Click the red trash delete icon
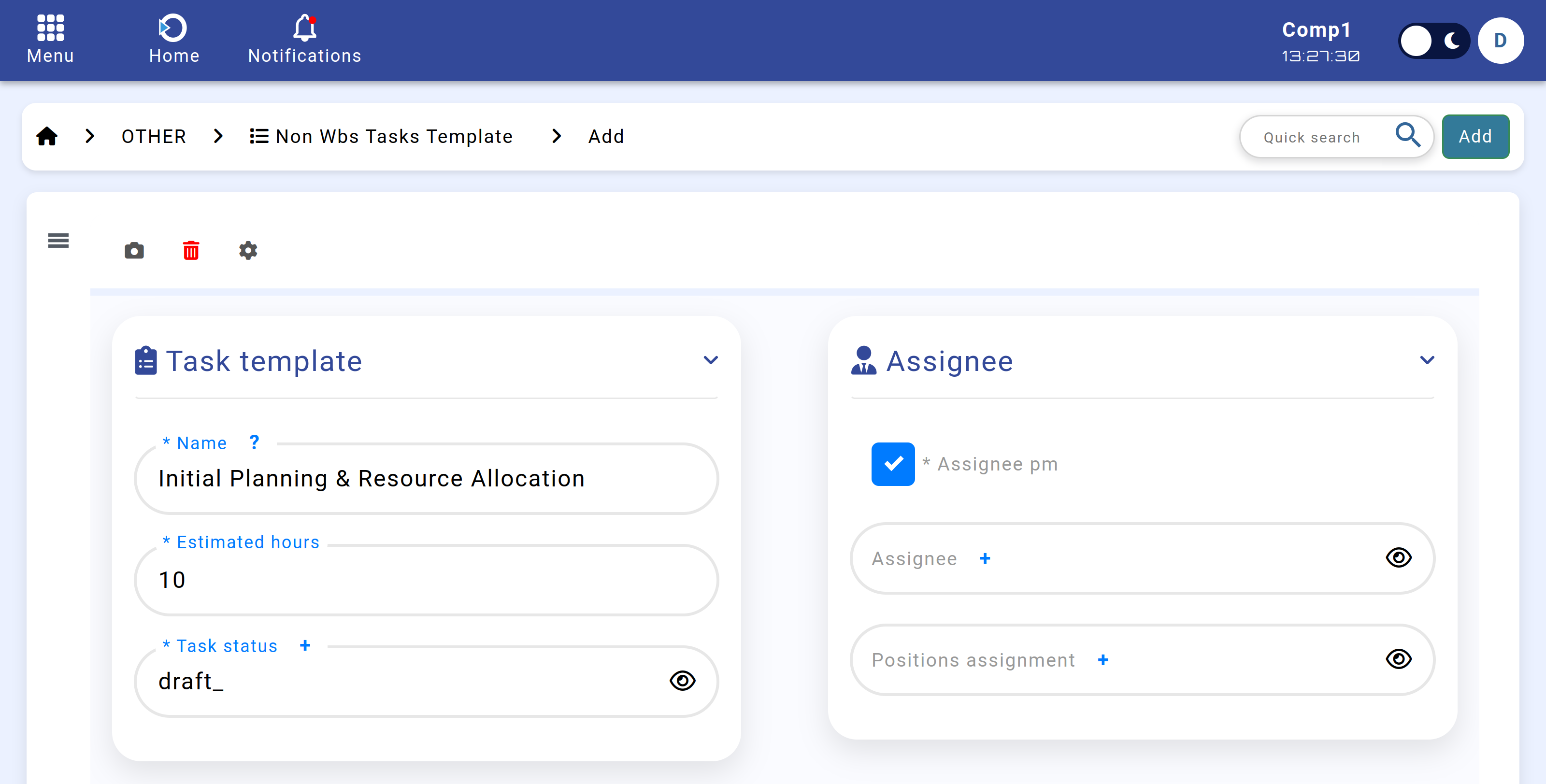1546x784 pixels. [x=191, y=251]
